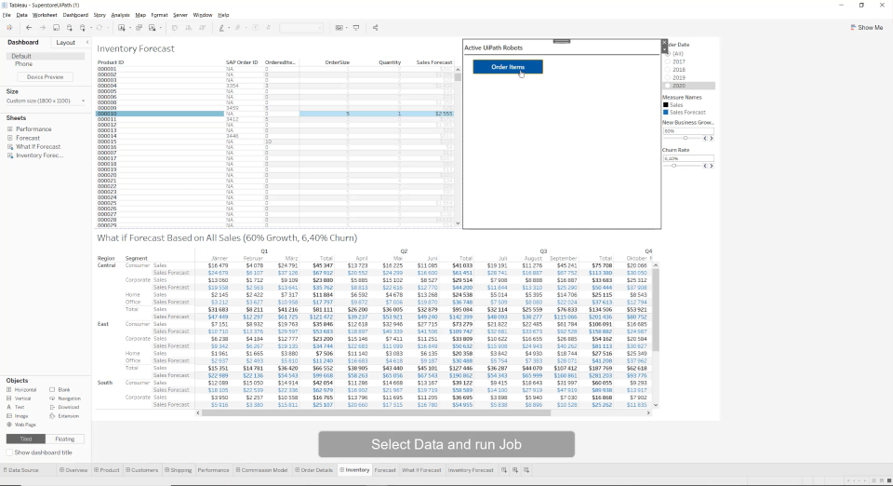Select the 2018 Order Date option
The height and width of the screenshot is (486, 893).
point(675,70)
